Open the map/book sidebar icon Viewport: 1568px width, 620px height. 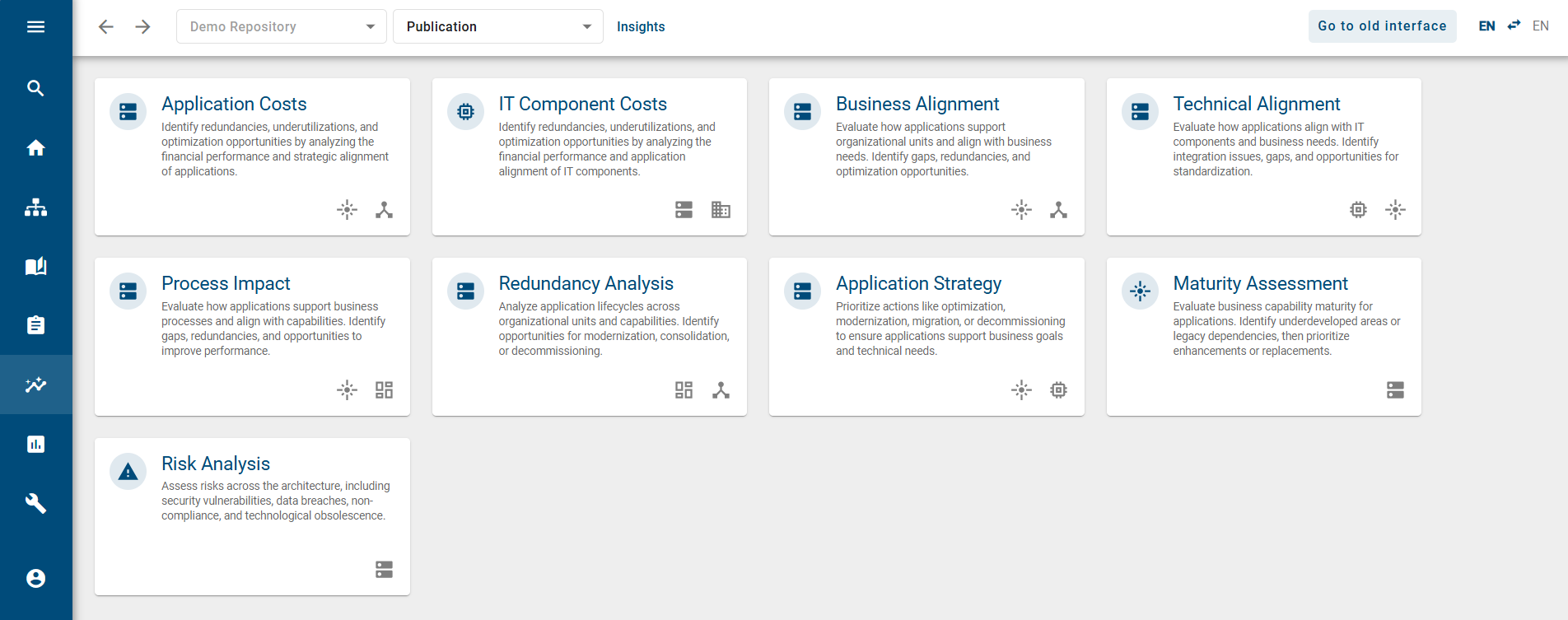35,266
